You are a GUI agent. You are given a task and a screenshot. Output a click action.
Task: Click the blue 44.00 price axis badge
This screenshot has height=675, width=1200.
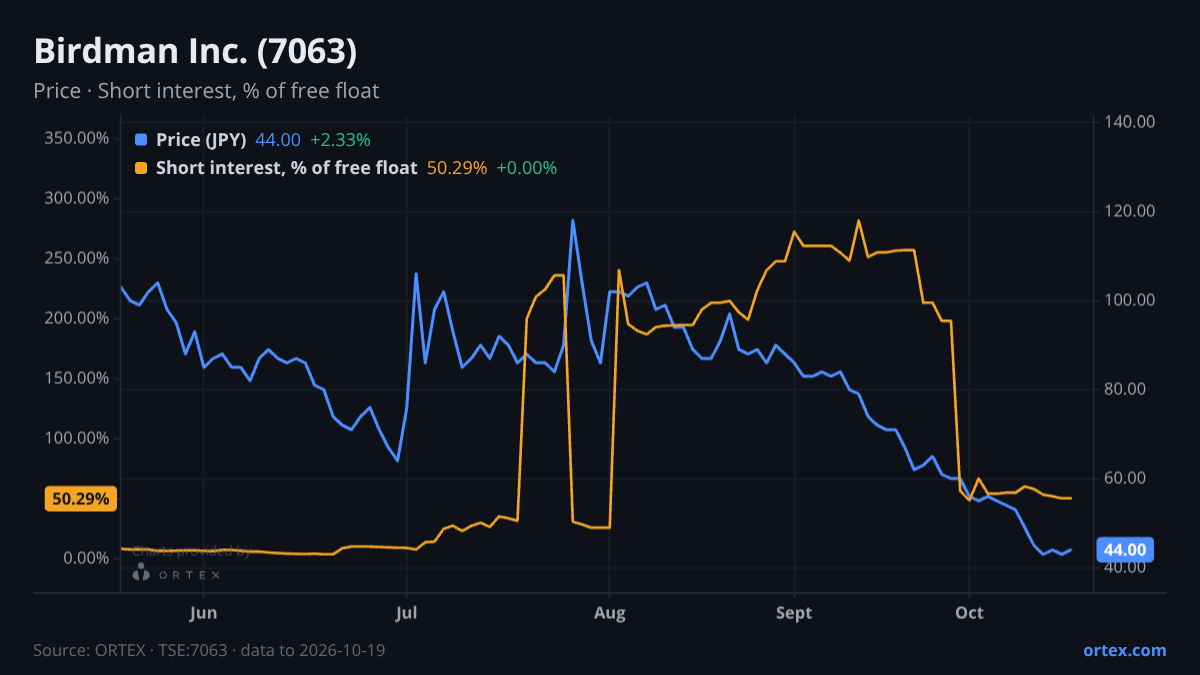coord(1126,549)
